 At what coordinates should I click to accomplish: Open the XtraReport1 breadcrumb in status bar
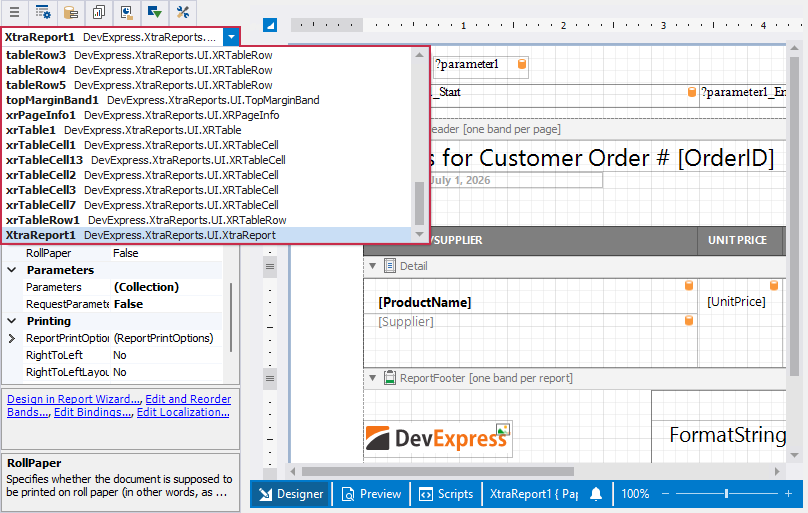533,494
